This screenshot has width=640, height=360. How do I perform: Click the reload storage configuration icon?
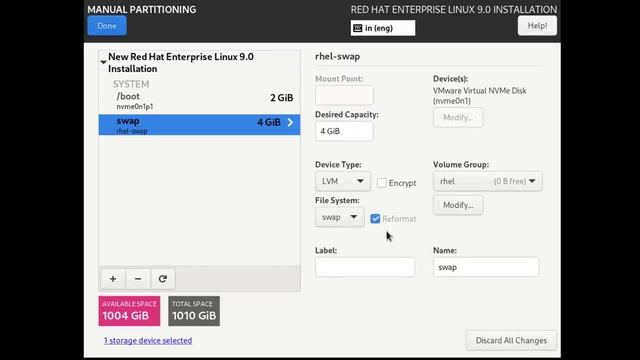(x=162, y=279)
